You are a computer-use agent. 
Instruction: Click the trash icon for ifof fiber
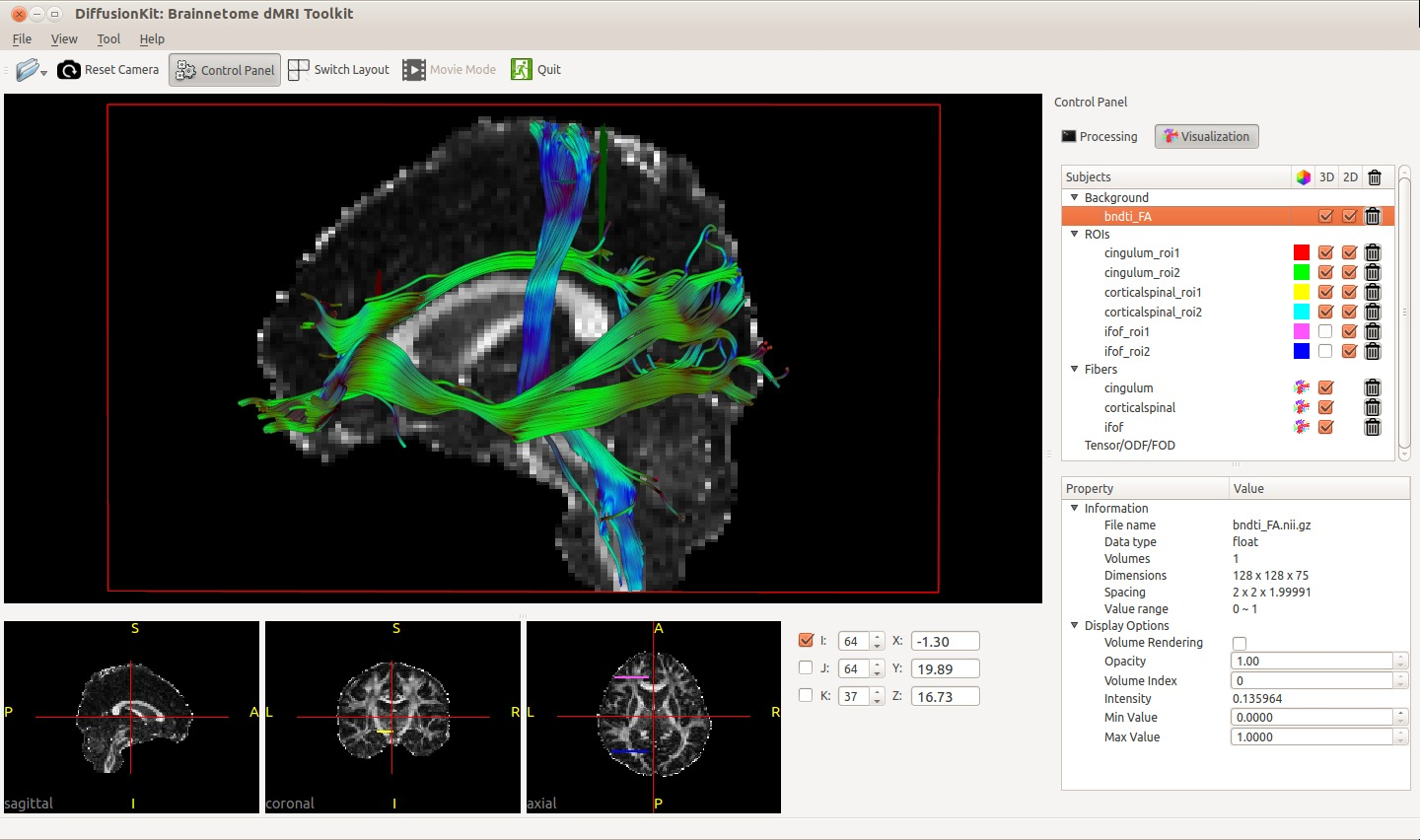[x=1373, y=428]
